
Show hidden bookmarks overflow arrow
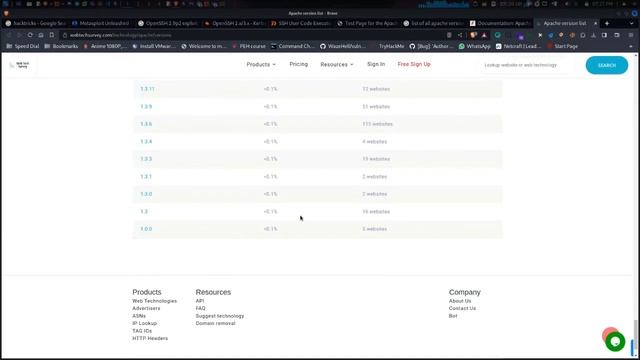[x=631, y=47]
